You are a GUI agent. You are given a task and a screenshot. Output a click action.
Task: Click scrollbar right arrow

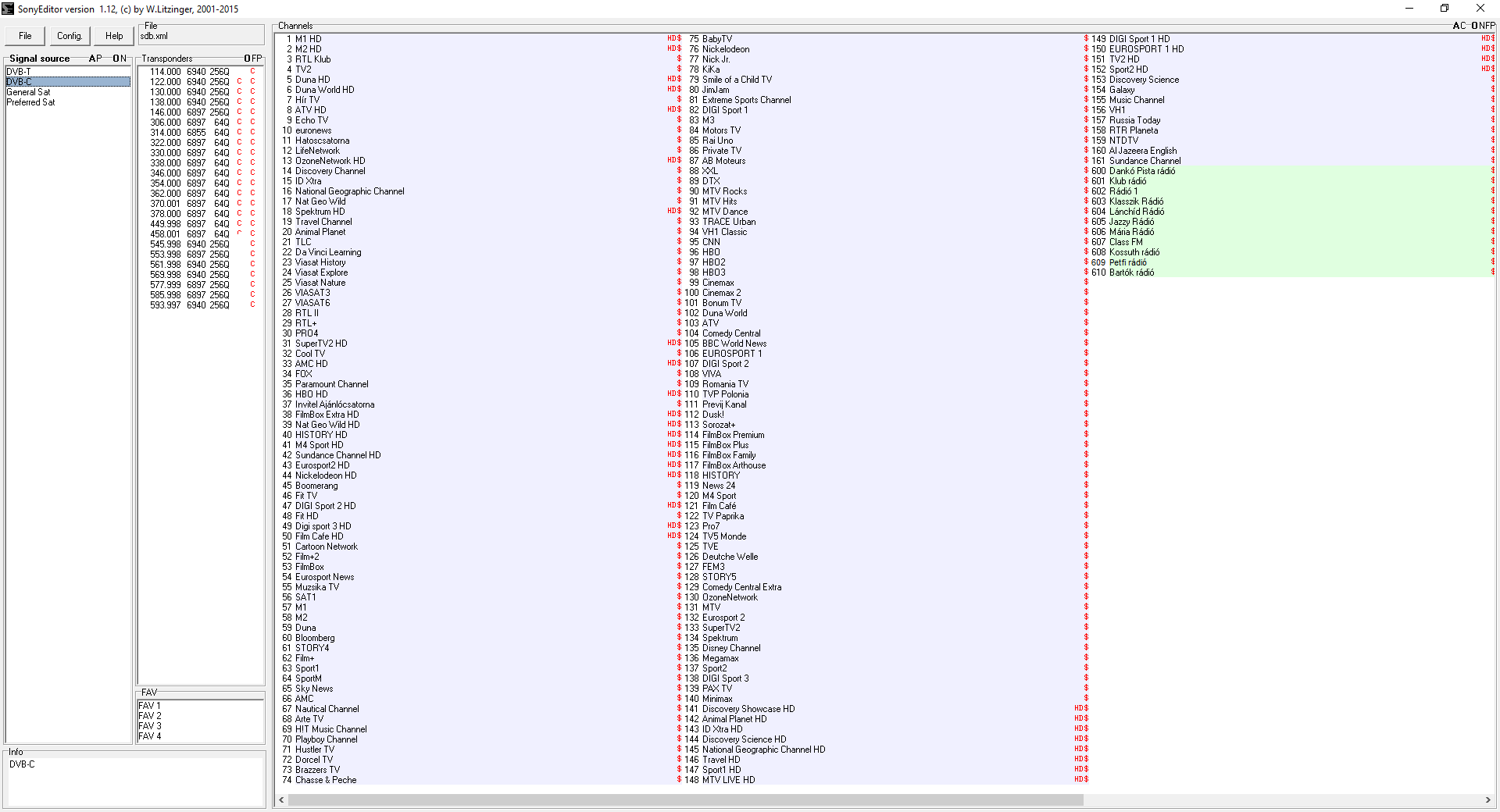tap(1487, 800)
